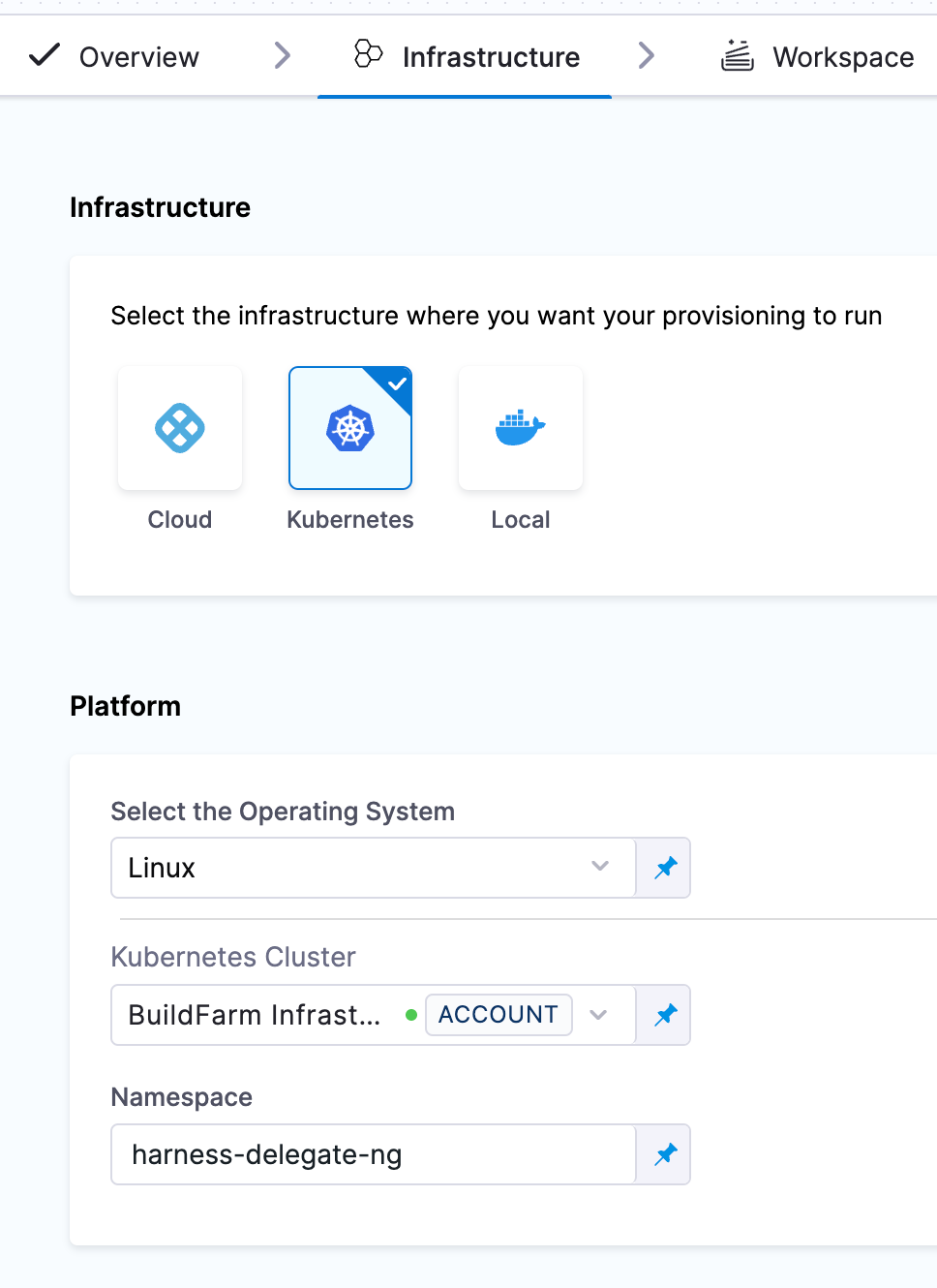Image resolution: width=937 pixels, height=1288 pixels.
Task: Click the Infrastructure tab hexagon icon
Action: coord(368,54)
